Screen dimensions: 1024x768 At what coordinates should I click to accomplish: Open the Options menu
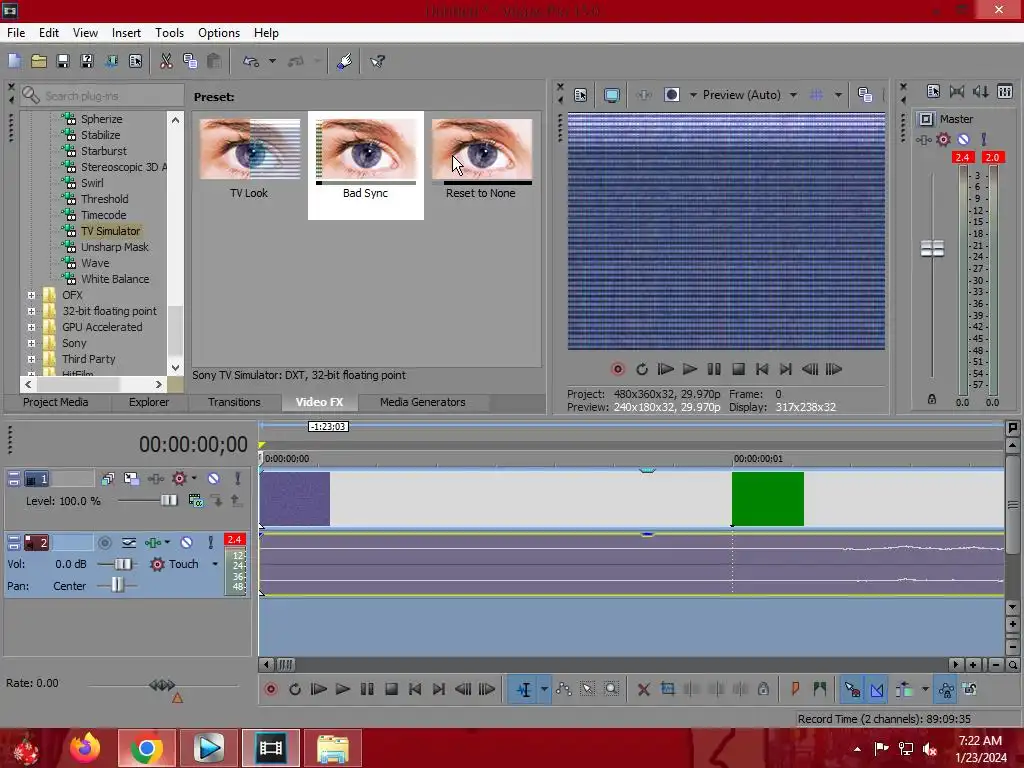(x=219, y=33)
